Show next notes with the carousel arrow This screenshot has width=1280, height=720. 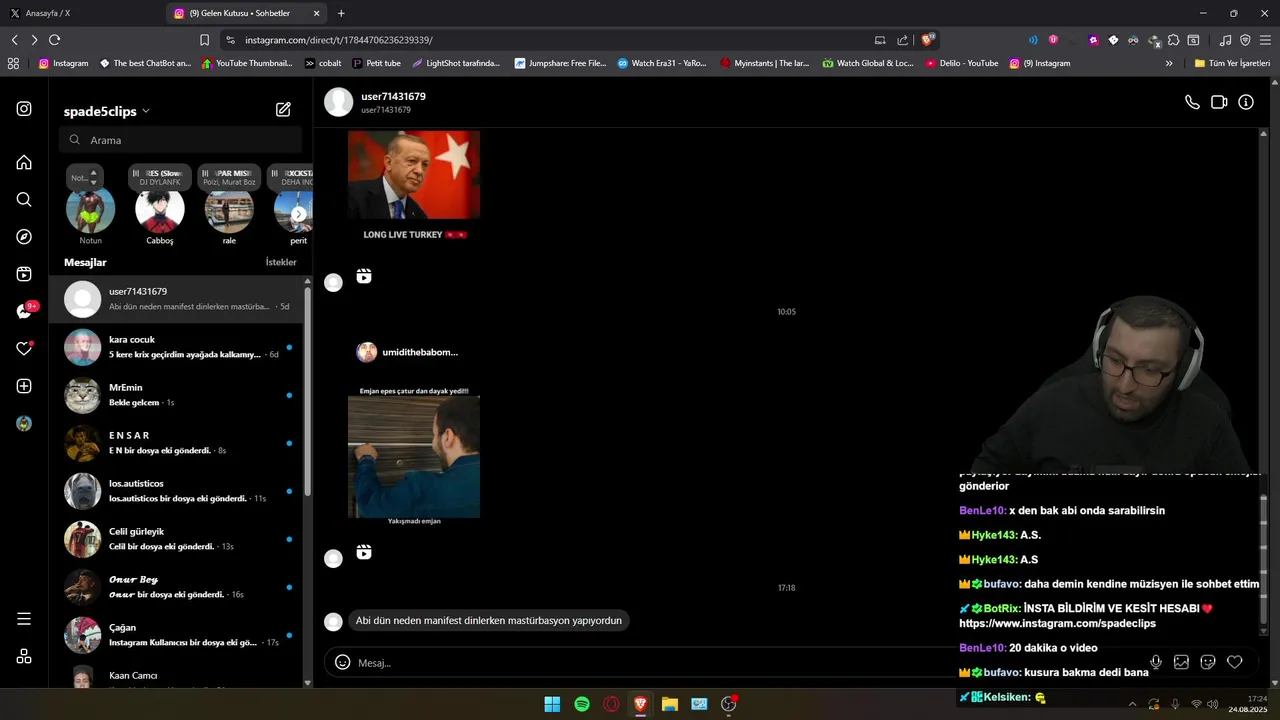(298, 214)
